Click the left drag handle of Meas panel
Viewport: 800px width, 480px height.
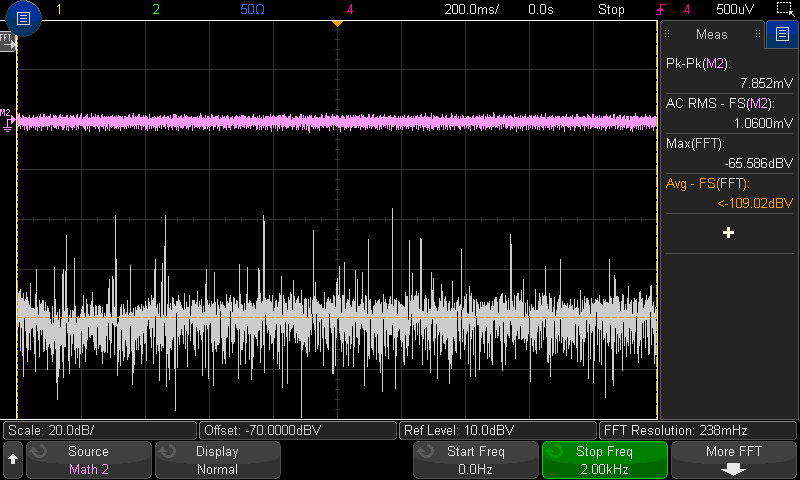pyautogui.click(x=667, y=34)
